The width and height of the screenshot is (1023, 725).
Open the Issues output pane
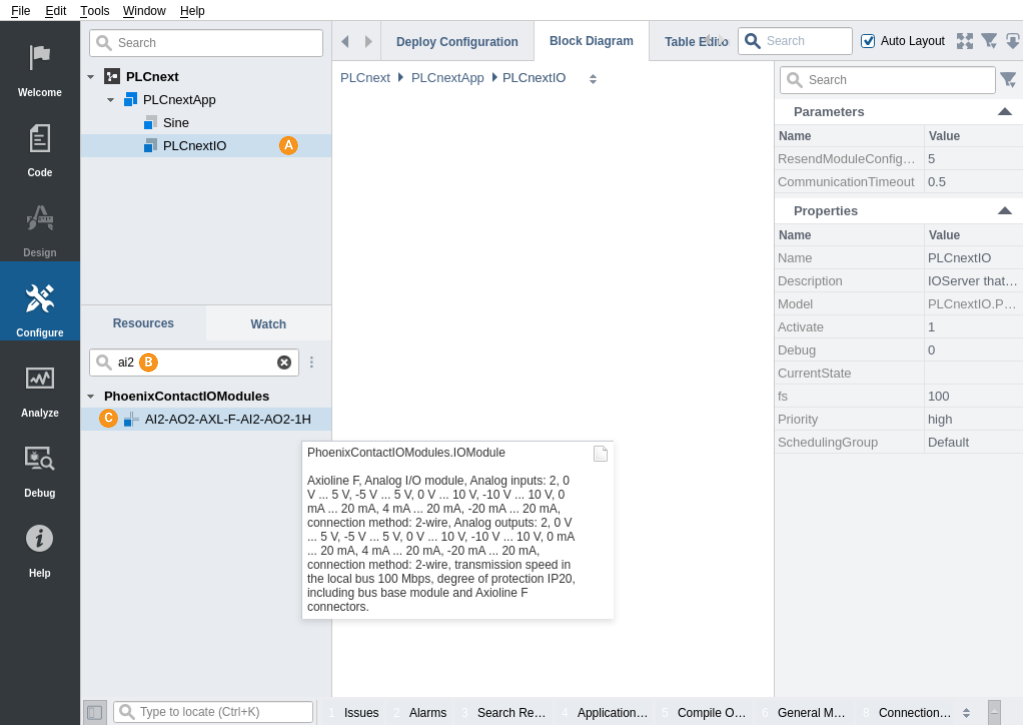[x=361, y=713]
